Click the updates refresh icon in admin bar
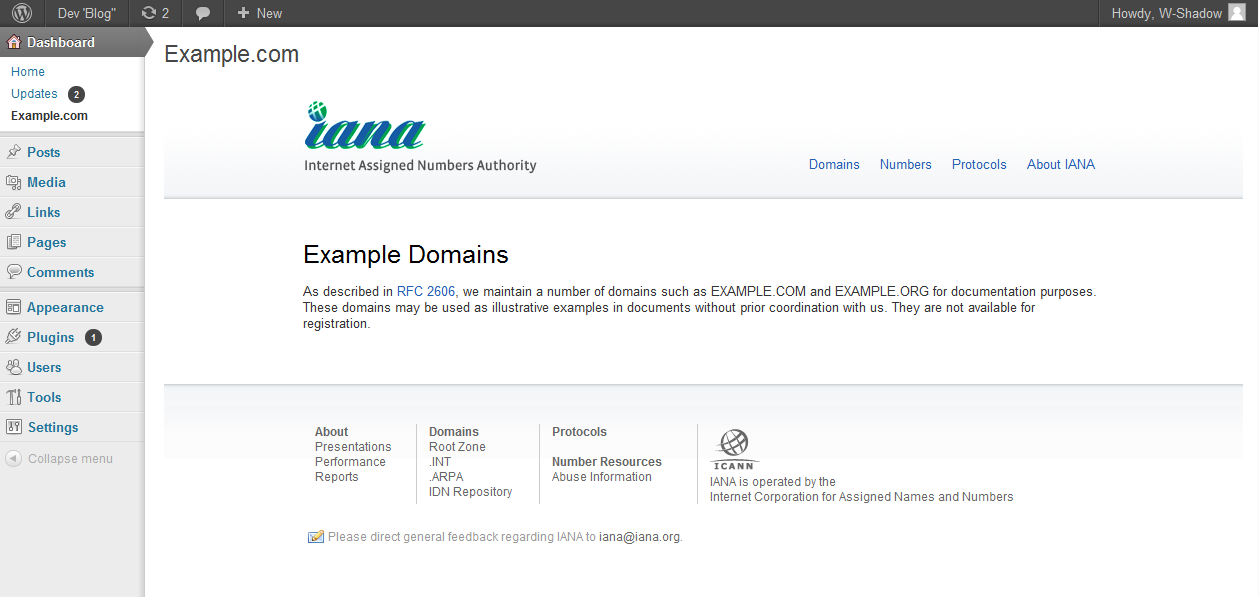1259x597 pixels. click(x=149, y=13)
